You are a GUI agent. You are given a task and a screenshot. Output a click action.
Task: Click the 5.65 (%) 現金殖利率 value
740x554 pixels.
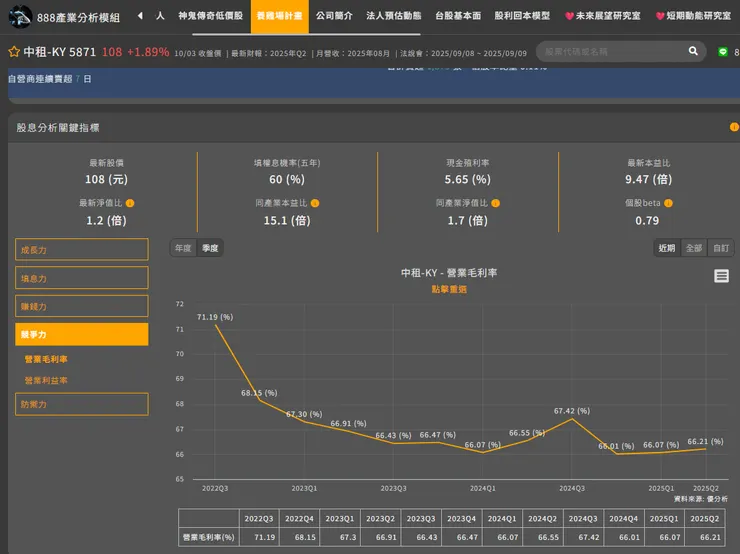(x=468, y=179)
